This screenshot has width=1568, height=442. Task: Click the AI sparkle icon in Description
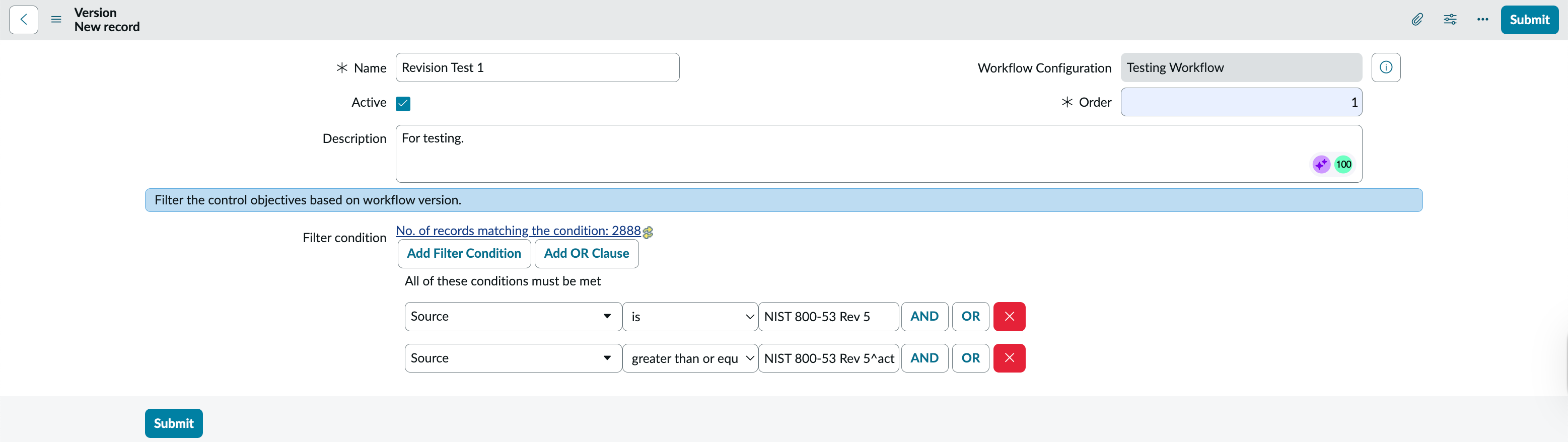click(1321, 165)
